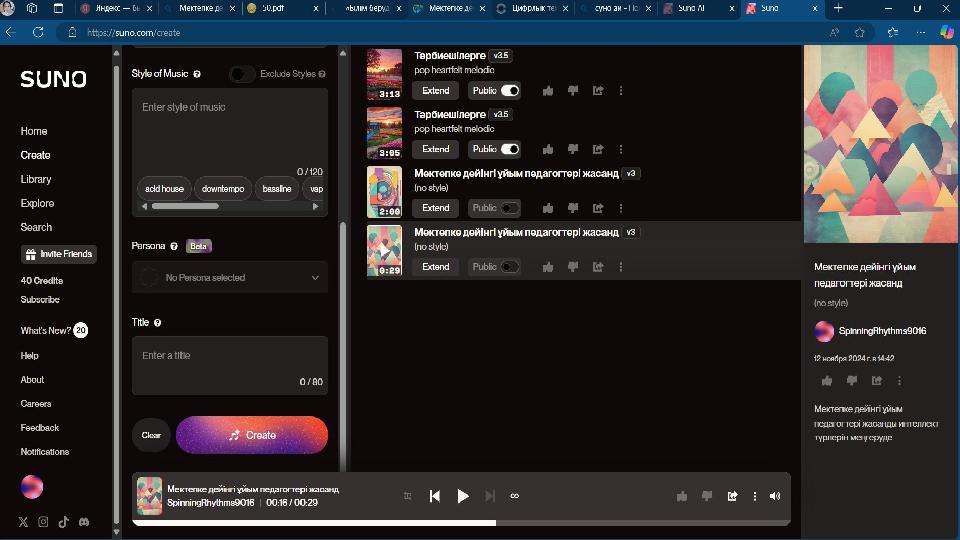Screen dimensions: 960x540
Task: Focus the Enter style of music field
Action: (x=230, y=130)
